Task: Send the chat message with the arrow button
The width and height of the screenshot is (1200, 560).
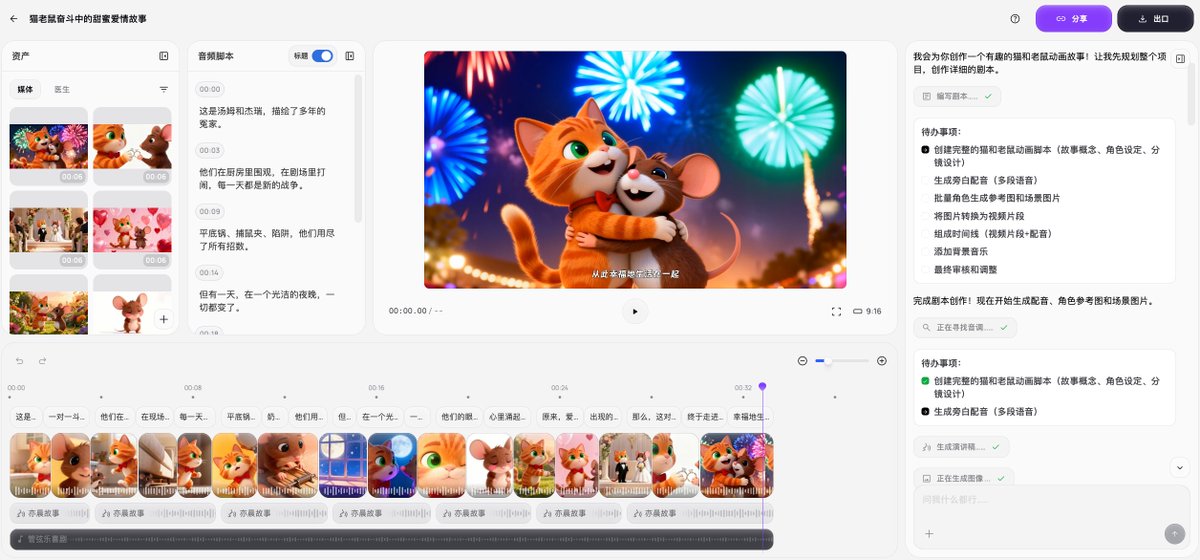Action: 1174,533
